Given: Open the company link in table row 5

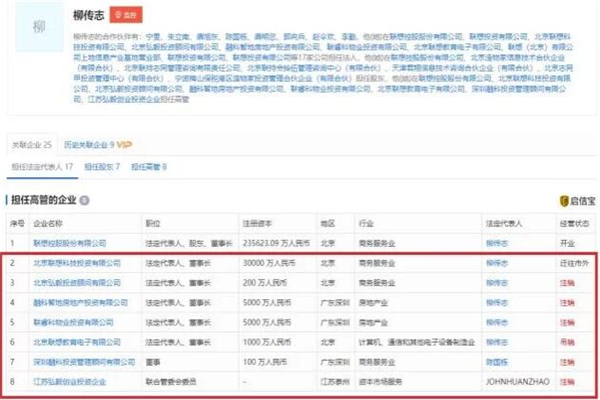Looking at the screenshot, I should (73, 323).
